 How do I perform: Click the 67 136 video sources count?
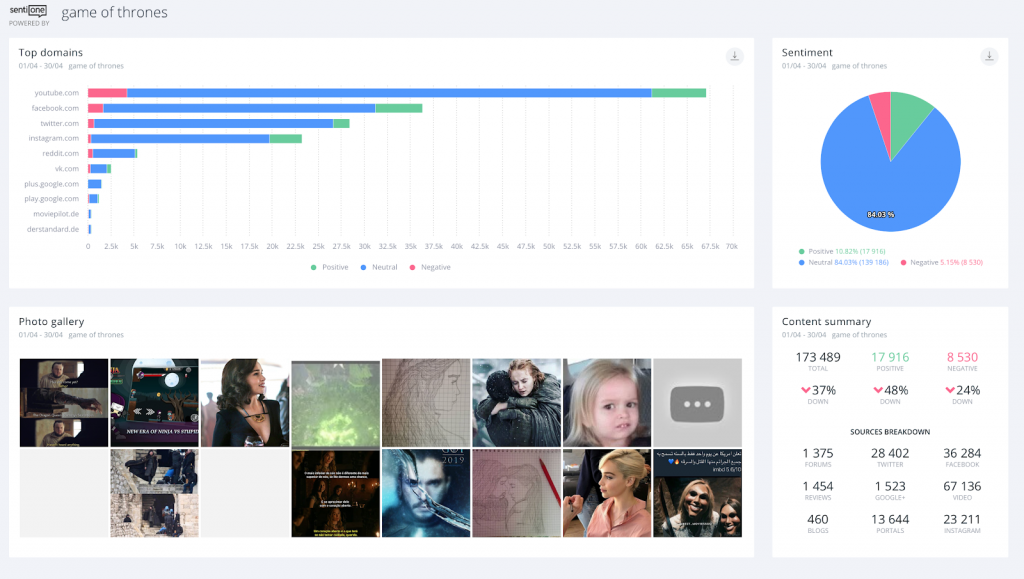(x=961, y=486)
